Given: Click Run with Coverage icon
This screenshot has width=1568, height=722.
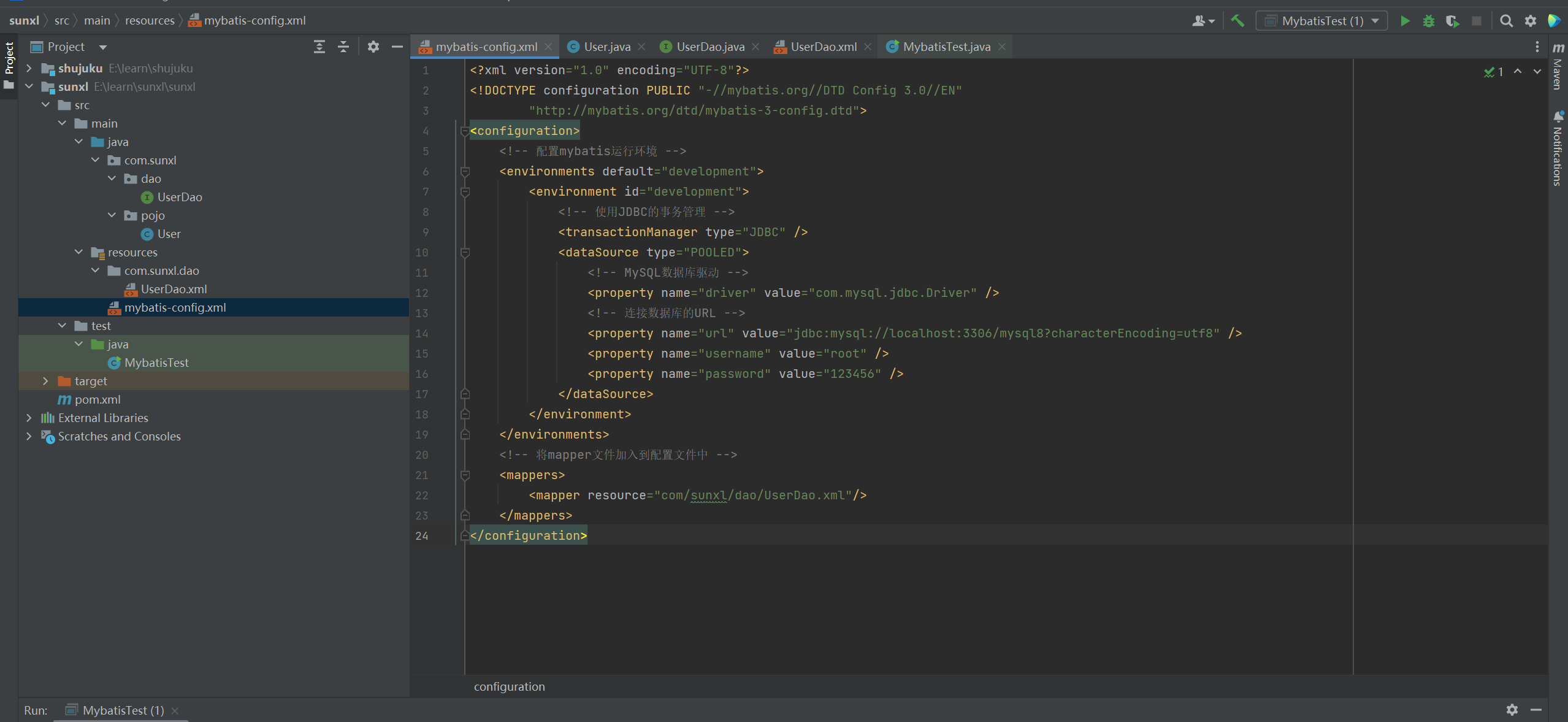Looking at the screenshot, I should pos(1451,21).
